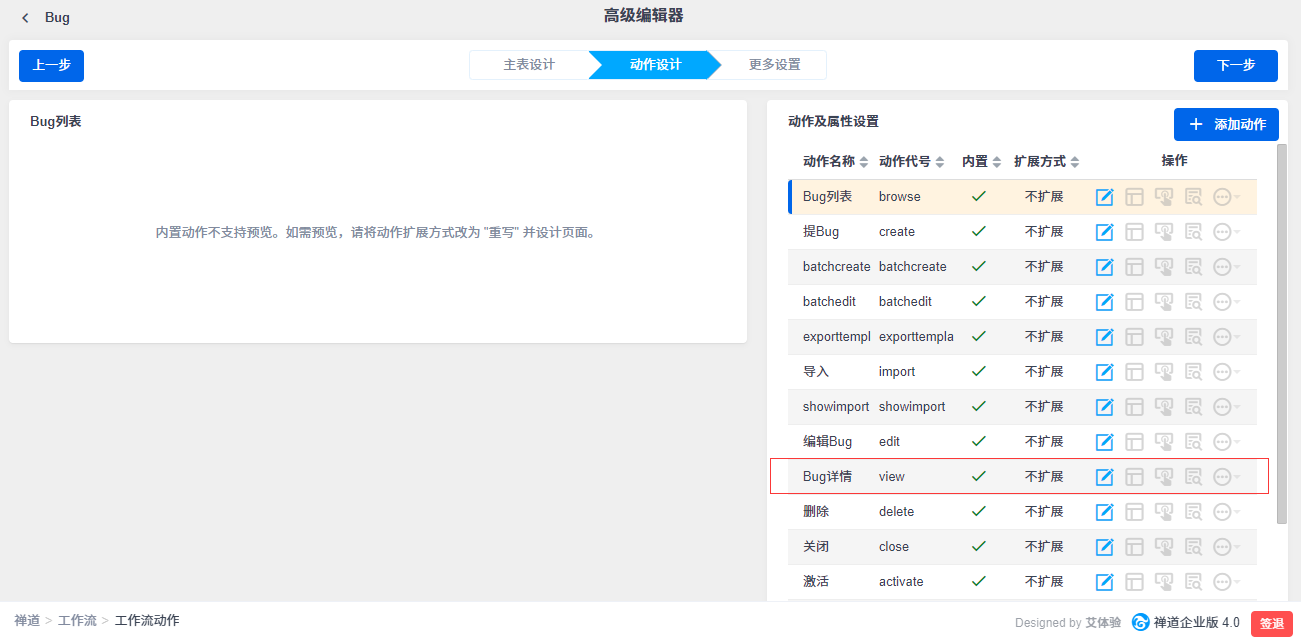Screen dimensions: 1301x641
Task: Click the magnifier preview icon in the 导入 row
Action: click(x=1193, y=372)
